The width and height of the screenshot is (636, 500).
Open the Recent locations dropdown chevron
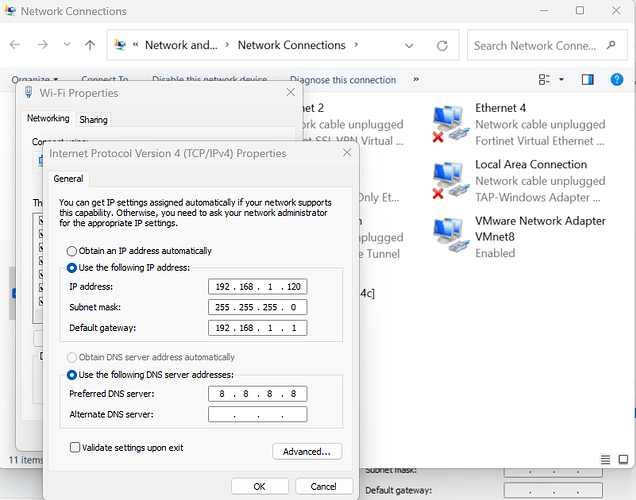pyautogui.click(x=67, y=45)
